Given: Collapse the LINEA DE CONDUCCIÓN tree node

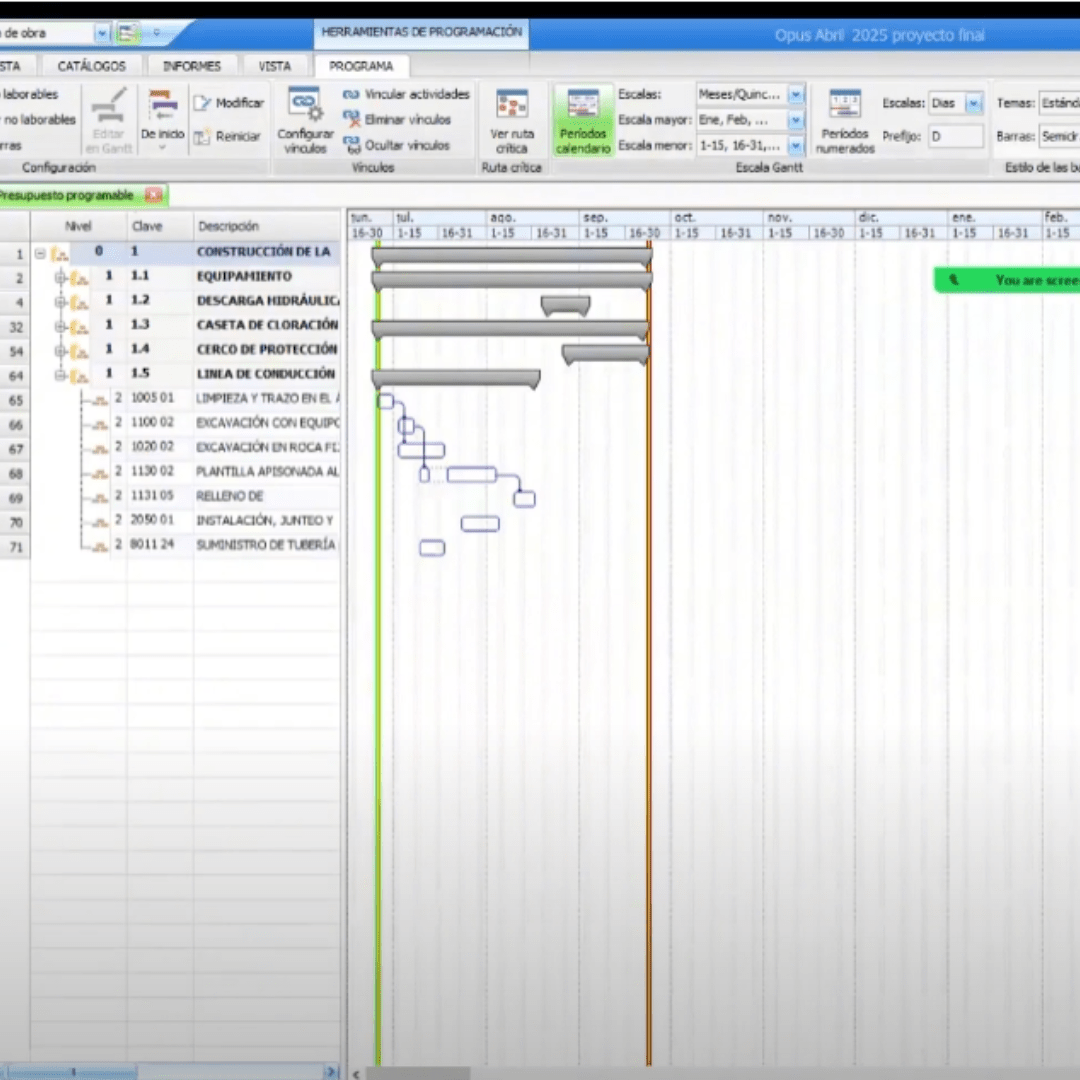Looking at the screenshot, I should pyautogui.click(x=60, y=374).
